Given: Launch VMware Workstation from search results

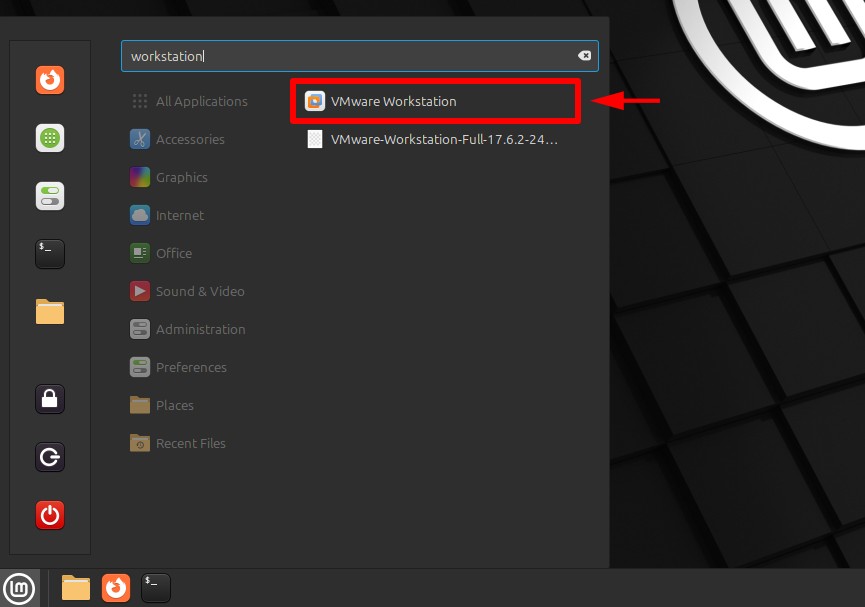Looking at the screenshot, I should click(x=435, y=101).
